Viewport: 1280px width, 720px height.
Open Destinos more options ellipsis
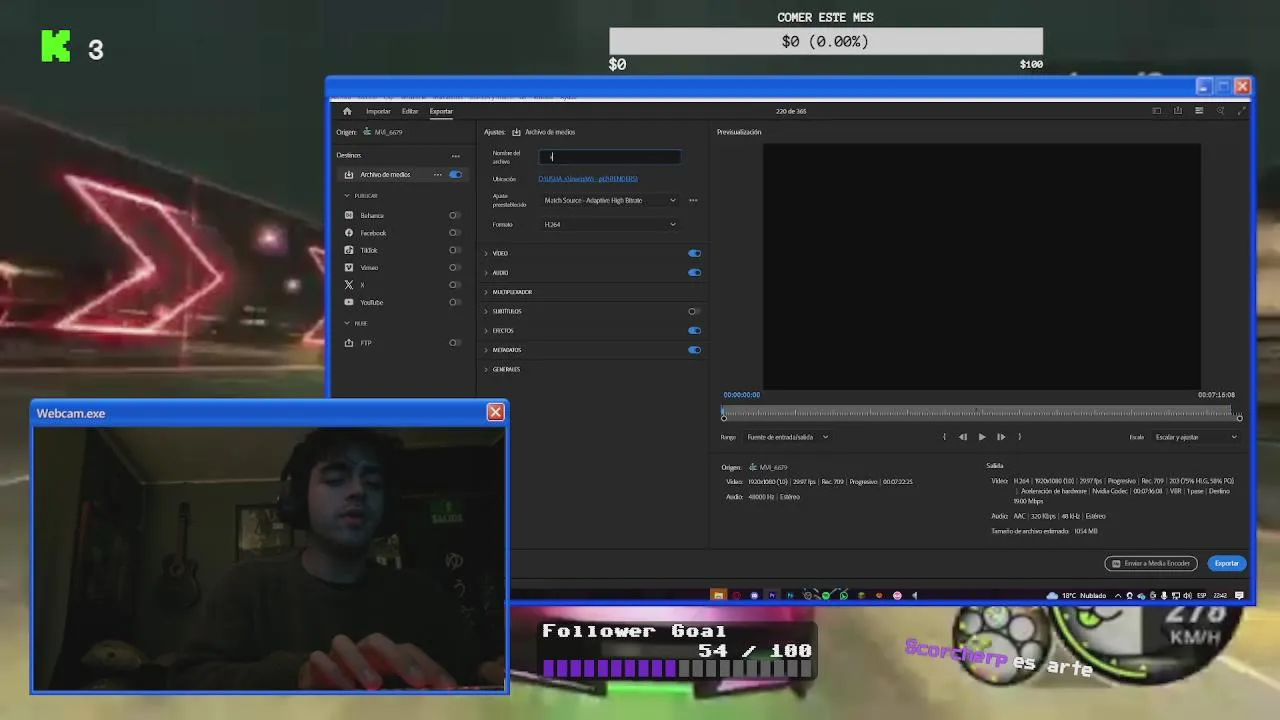pyautogui.click(x=455, y=155)
